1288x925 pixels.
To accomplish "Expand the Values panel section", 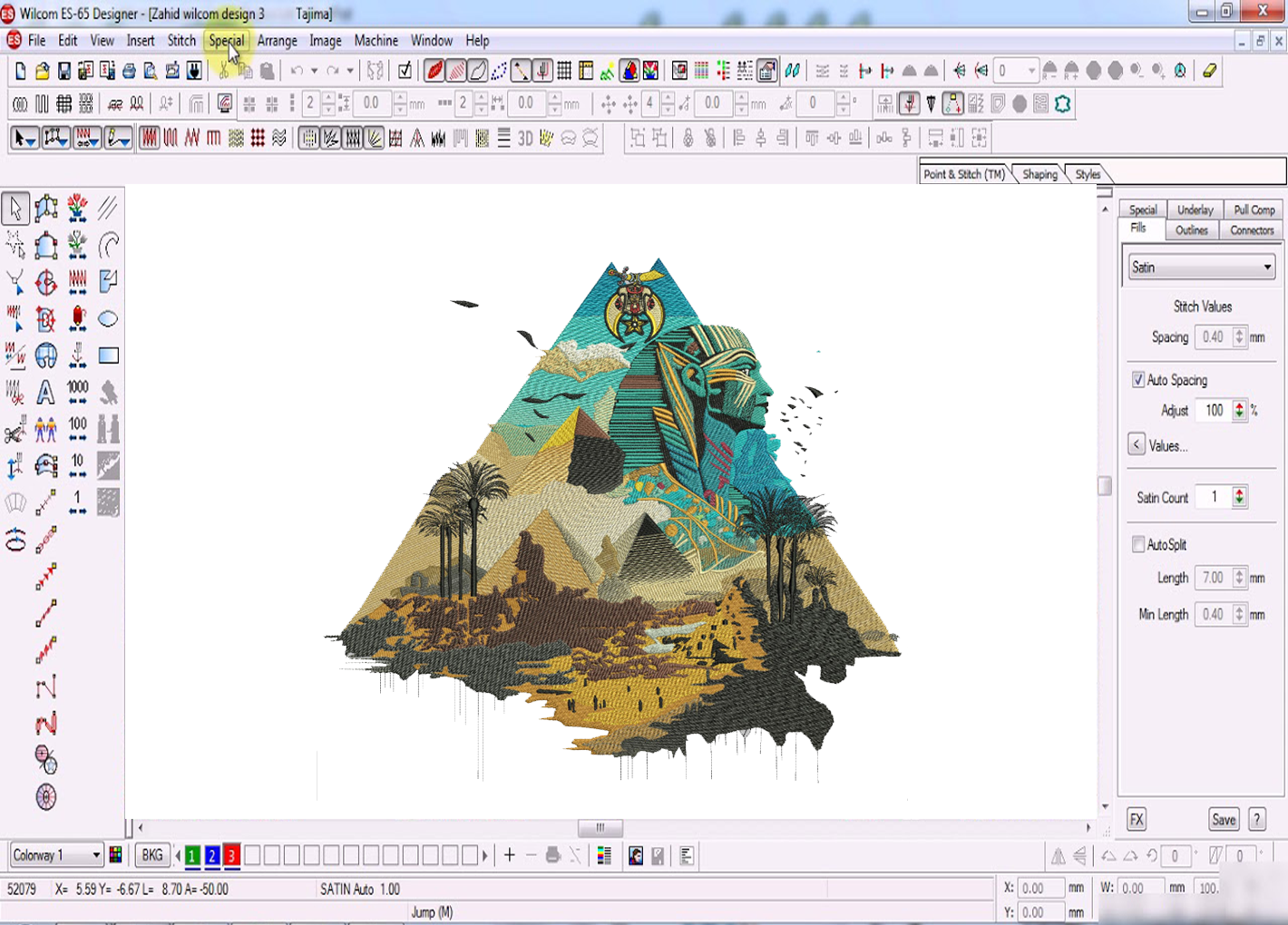I will [x=1137, y=445].
